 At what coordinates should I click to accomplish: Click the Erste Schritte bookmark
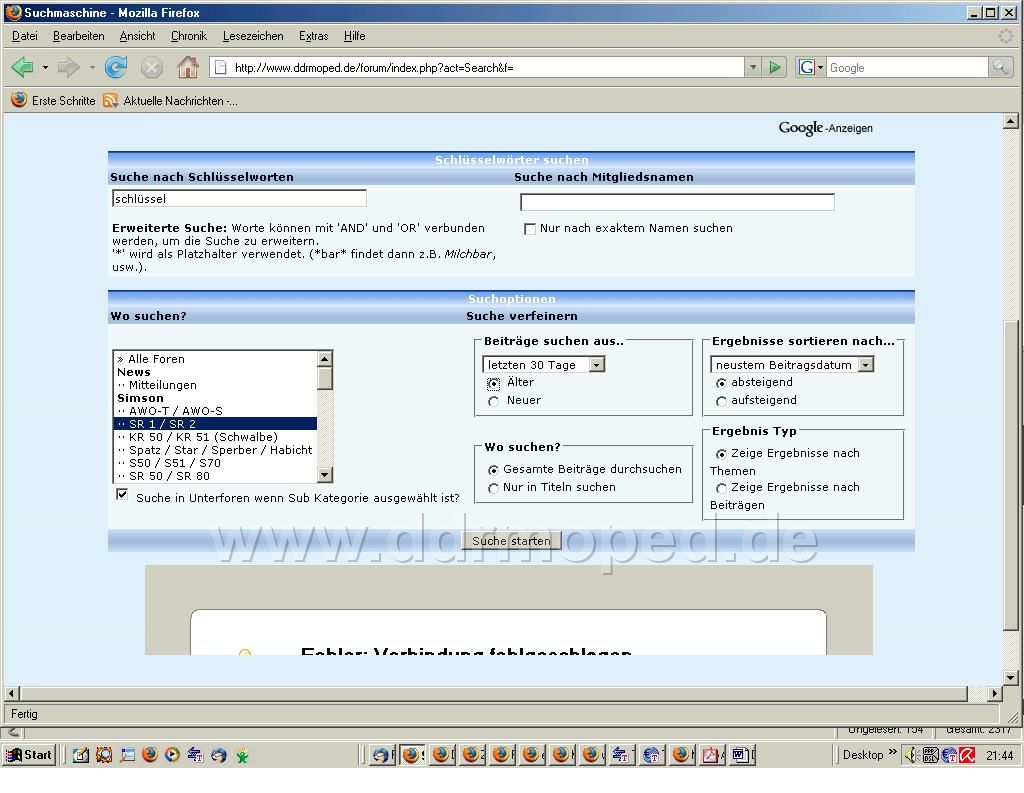[53, 101]
